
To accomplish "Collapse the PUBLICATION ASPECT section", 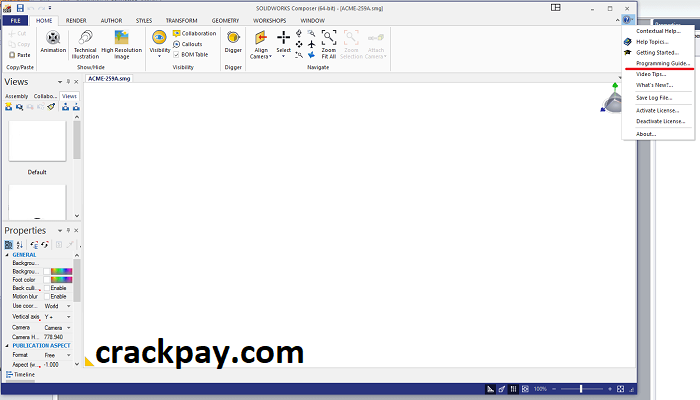I will tap(7, 346).
